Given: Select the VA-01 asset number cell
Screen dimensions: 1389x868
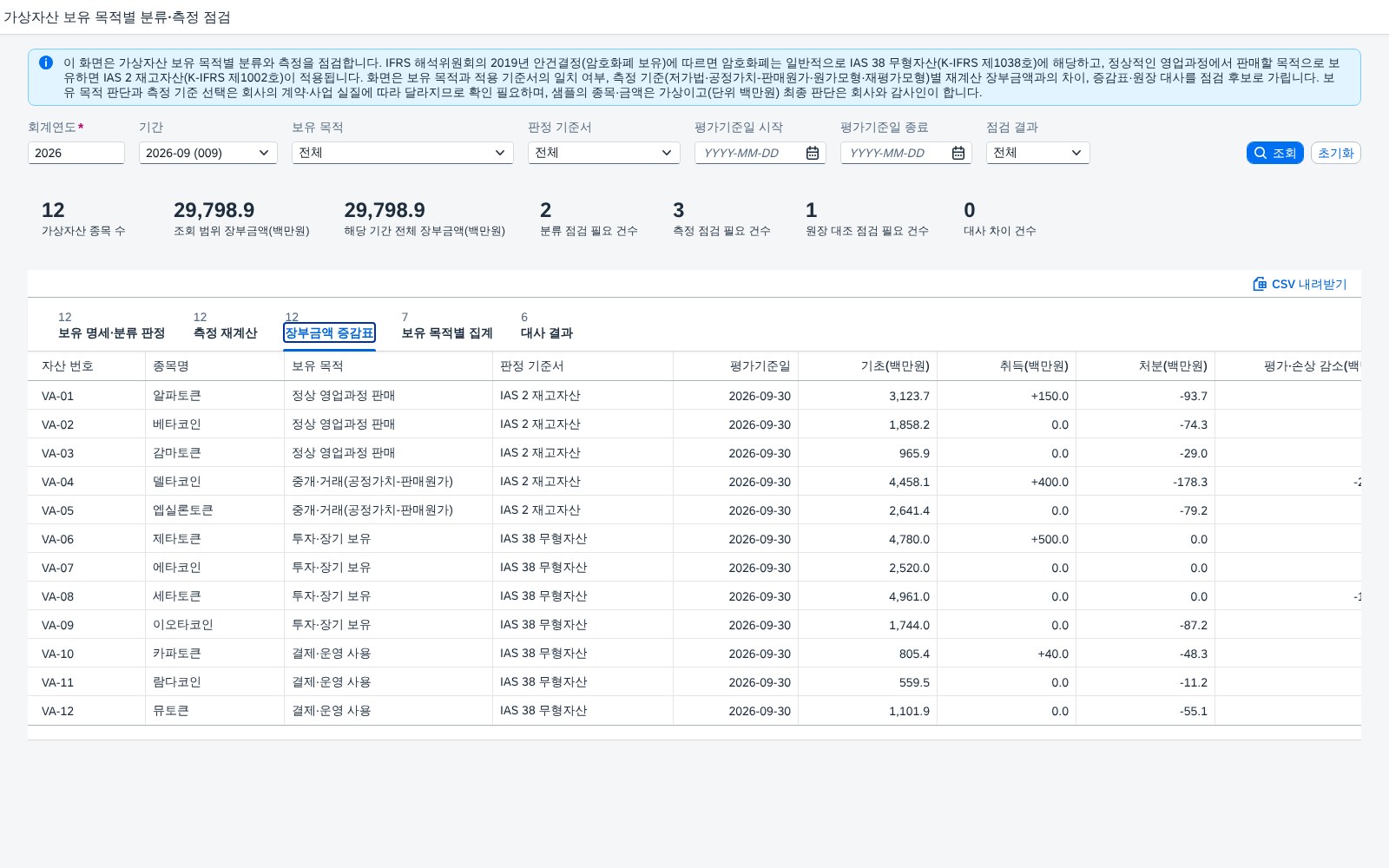Looking at the screenshot, I should point(87,396).
